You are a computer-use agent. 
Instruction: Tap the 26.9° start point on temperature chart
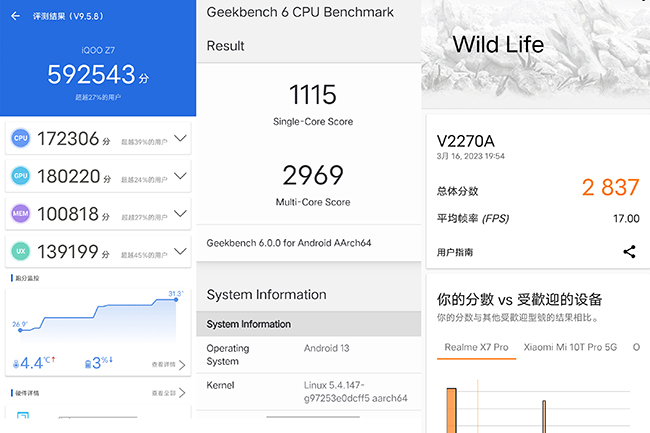tap(20, 330)
